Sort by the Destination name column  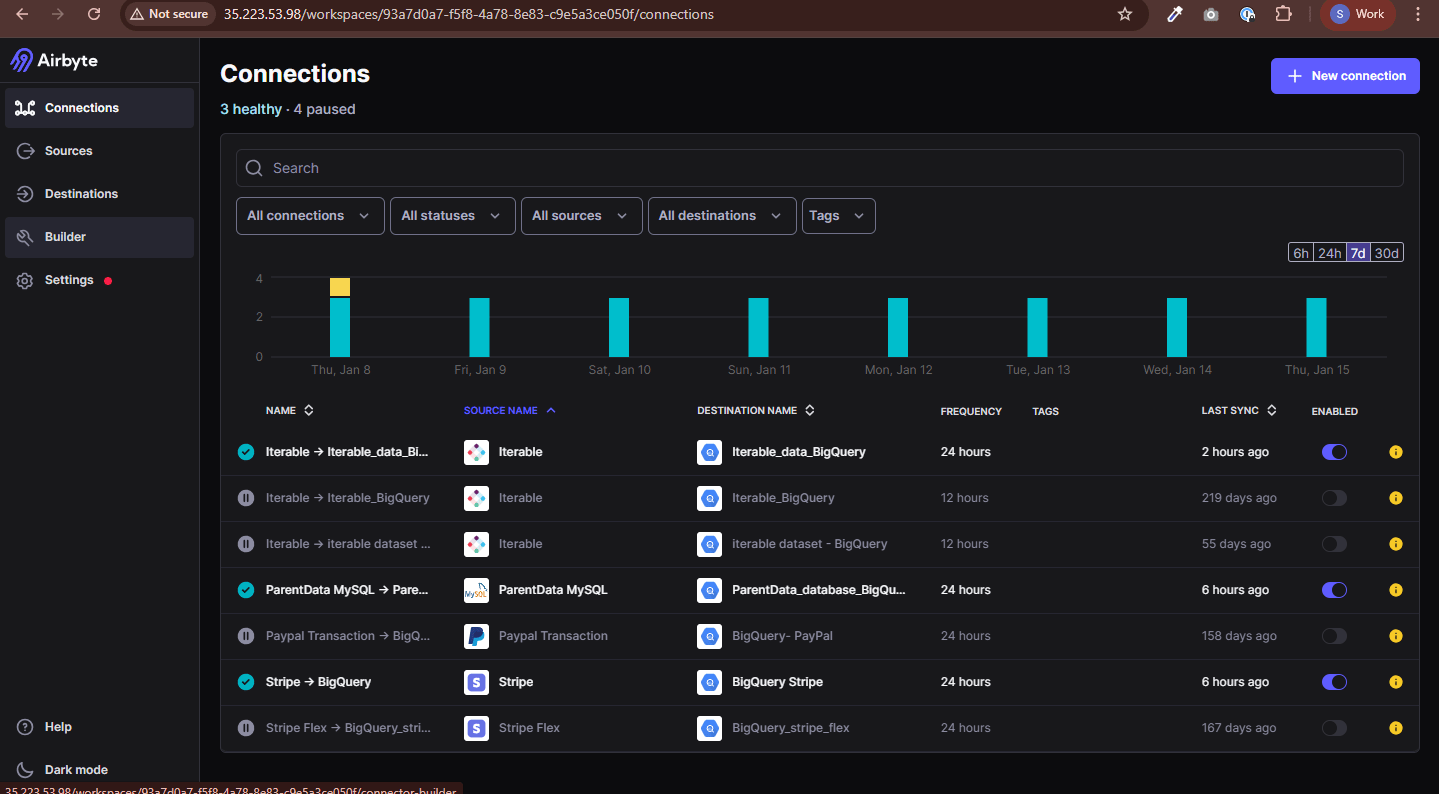click(x=756, y=411)
